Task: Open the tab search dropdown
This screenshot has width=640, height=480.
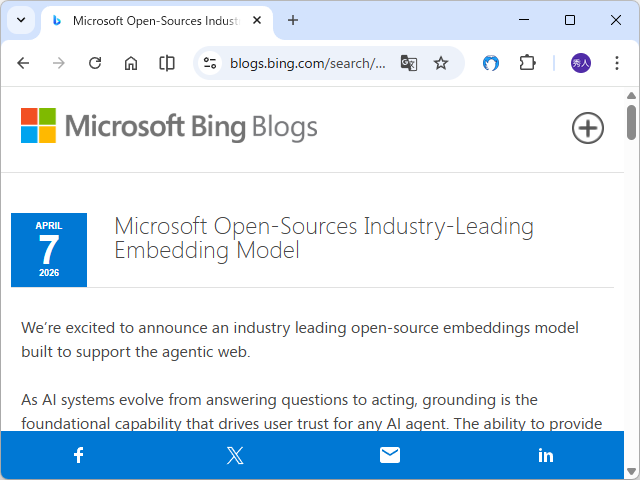Action: (20, 20)
